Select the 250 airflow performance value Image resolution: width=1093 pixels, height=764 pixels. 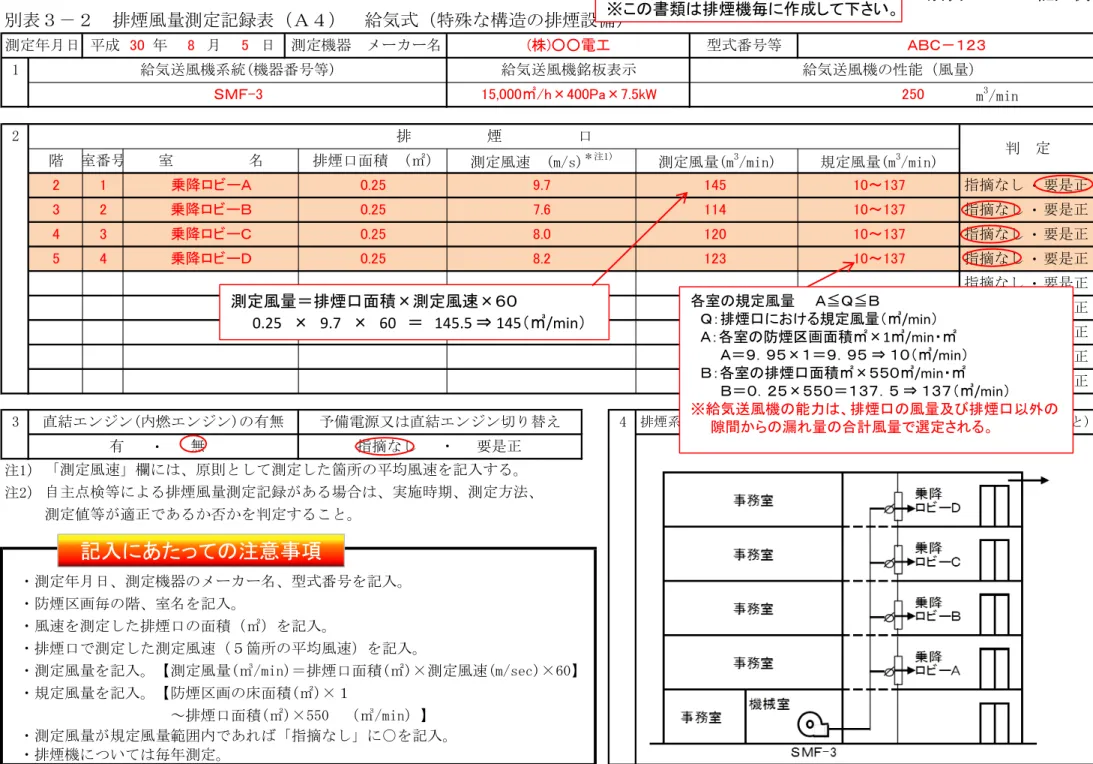(912, 94)
